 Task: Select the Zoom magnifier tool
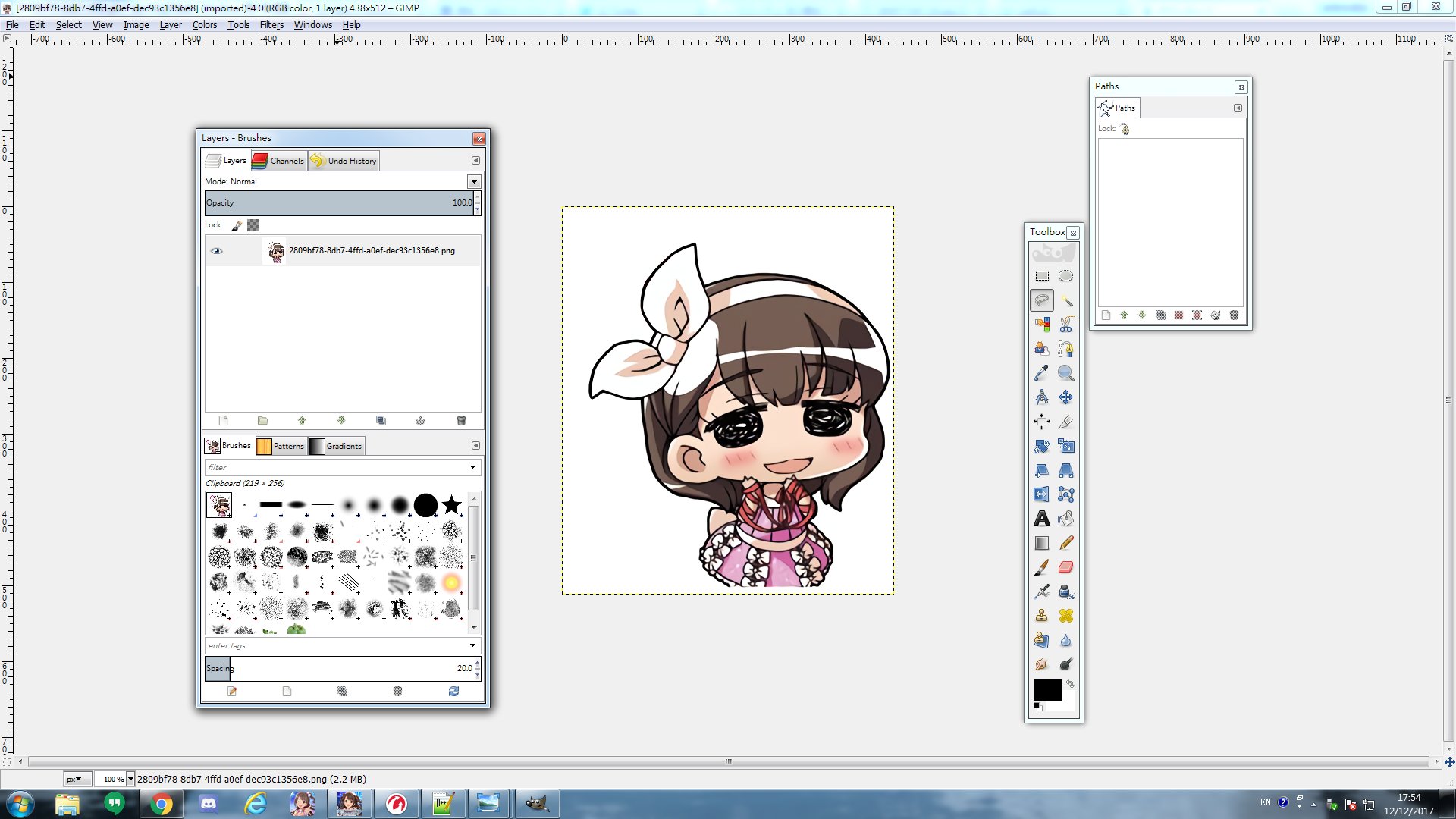1065,373
